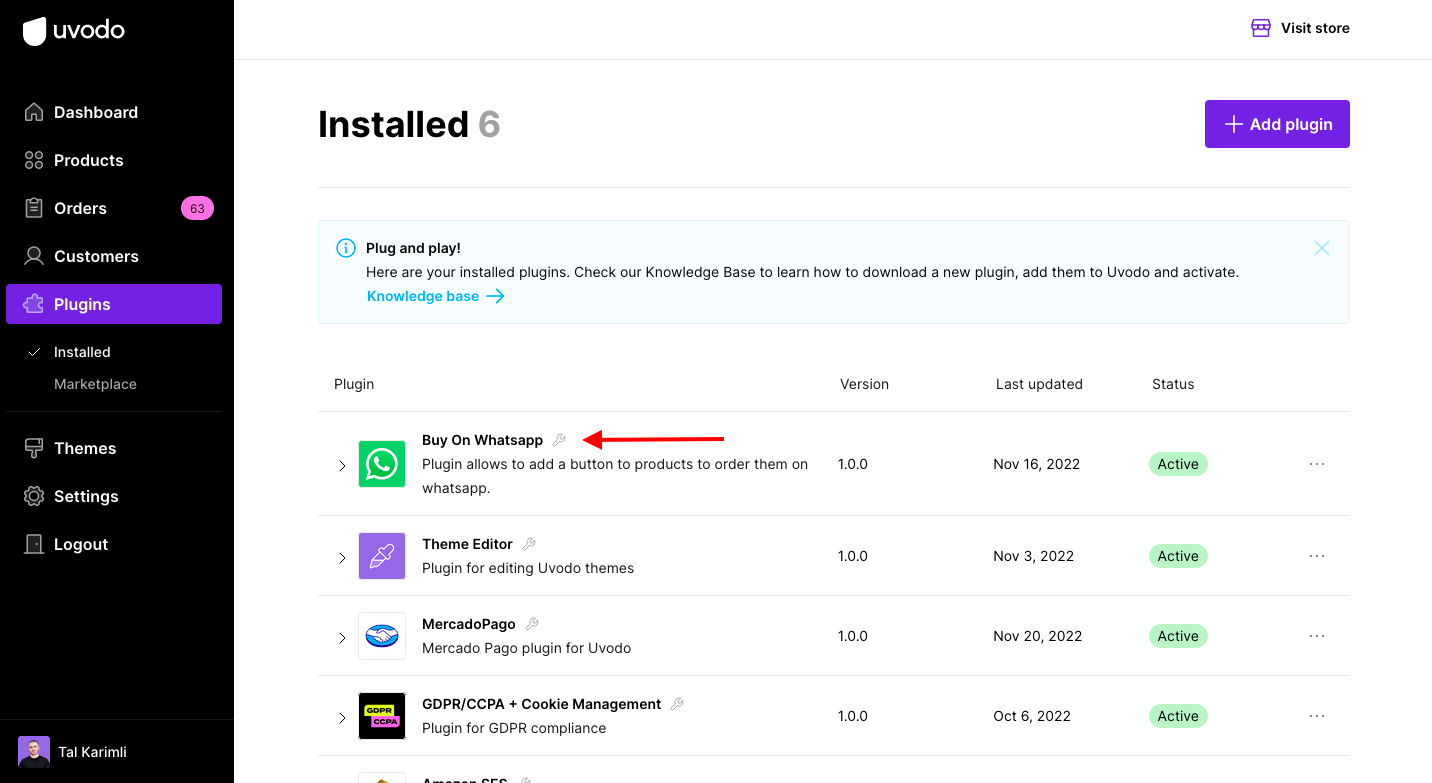1432x783 pixels.
Task: Open more options for Buy On Whatsapp
Action: pos(1317,464)
